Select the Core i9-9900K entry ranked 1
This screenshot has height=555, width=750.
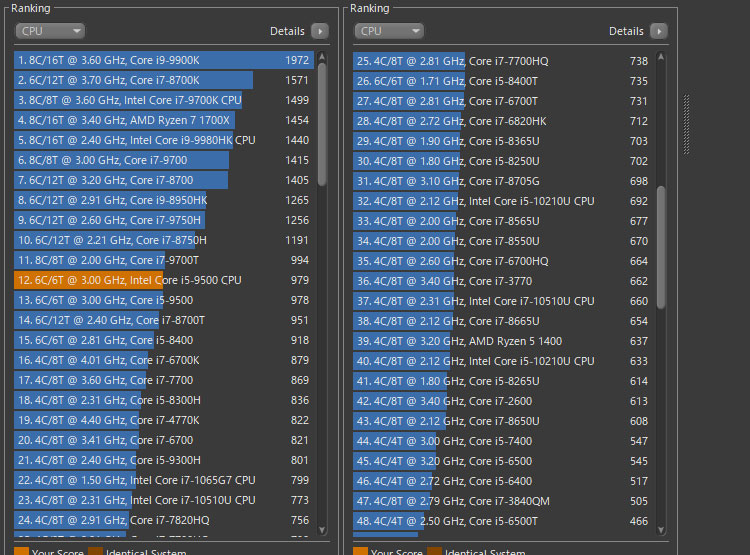(x=164, y=60)
